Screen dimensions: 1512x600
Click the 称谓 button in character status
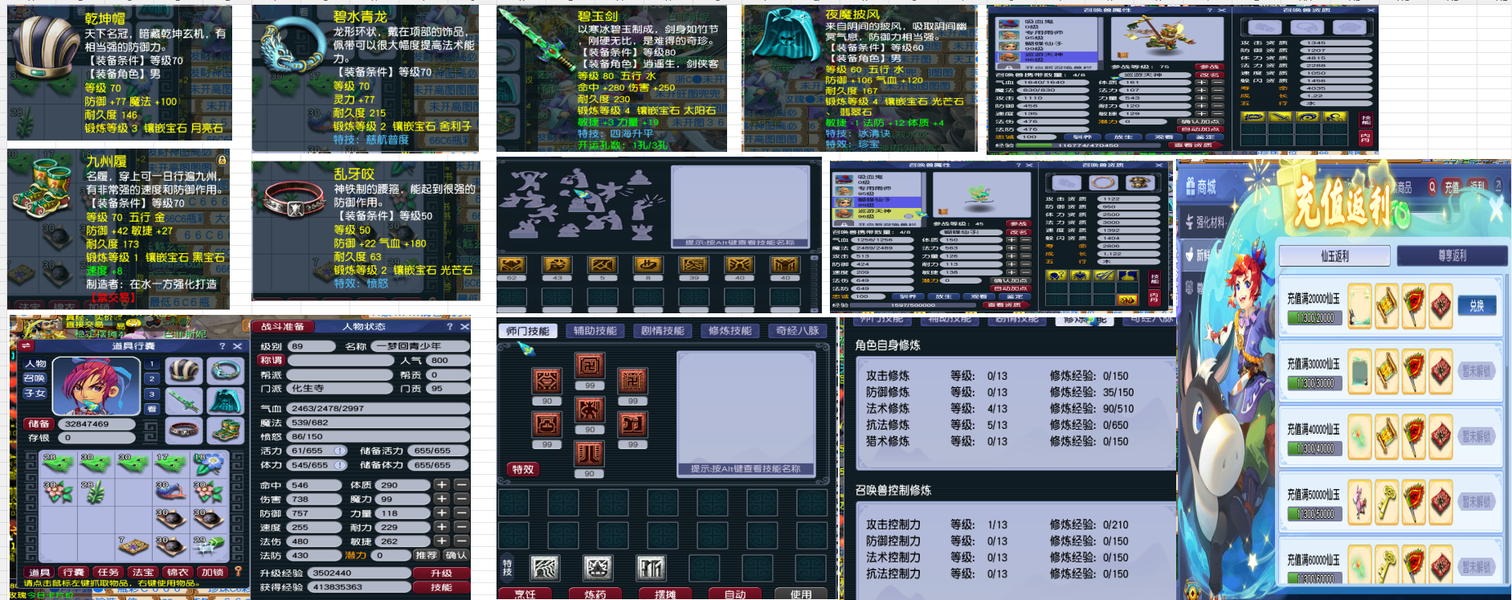coord(272,360)
